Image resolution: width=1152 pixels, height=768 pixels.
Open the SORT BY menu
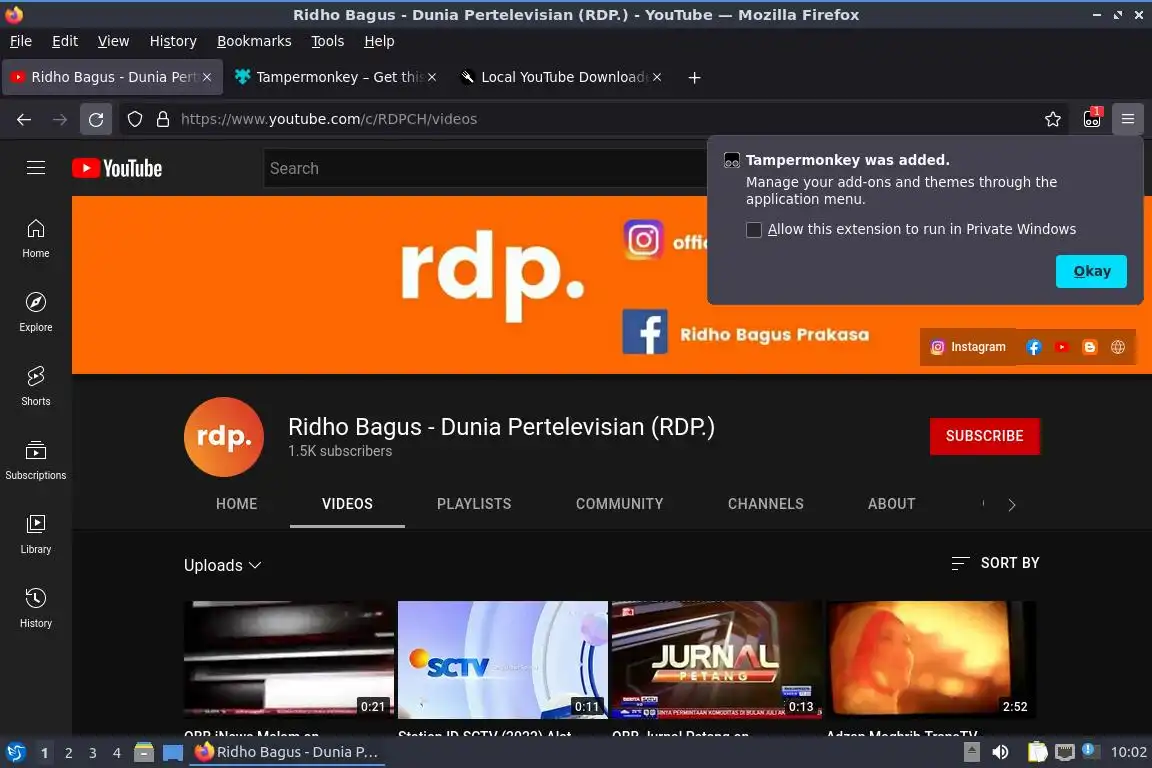click(996, 563)
